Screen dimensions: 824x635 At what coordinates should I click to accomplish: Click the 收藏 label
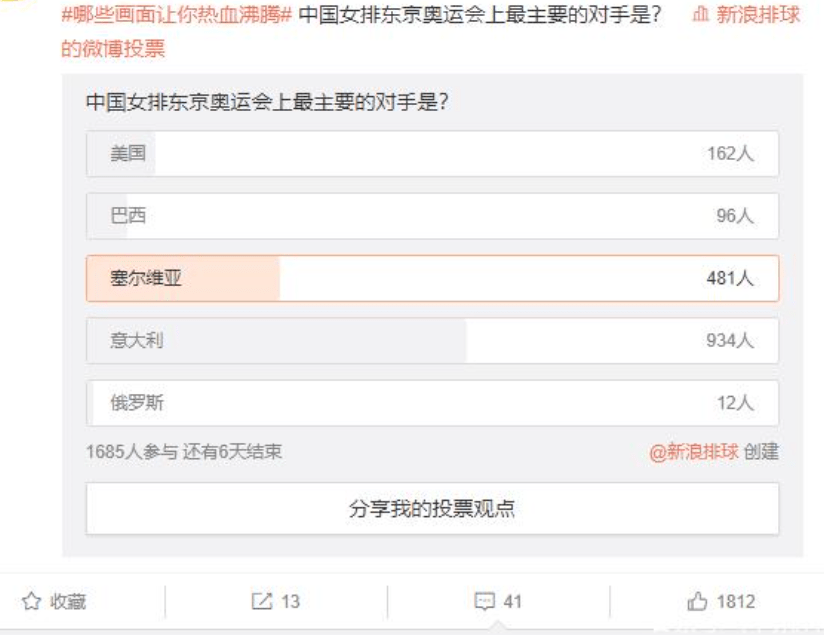pyautogui.click(x=68, y=601)
